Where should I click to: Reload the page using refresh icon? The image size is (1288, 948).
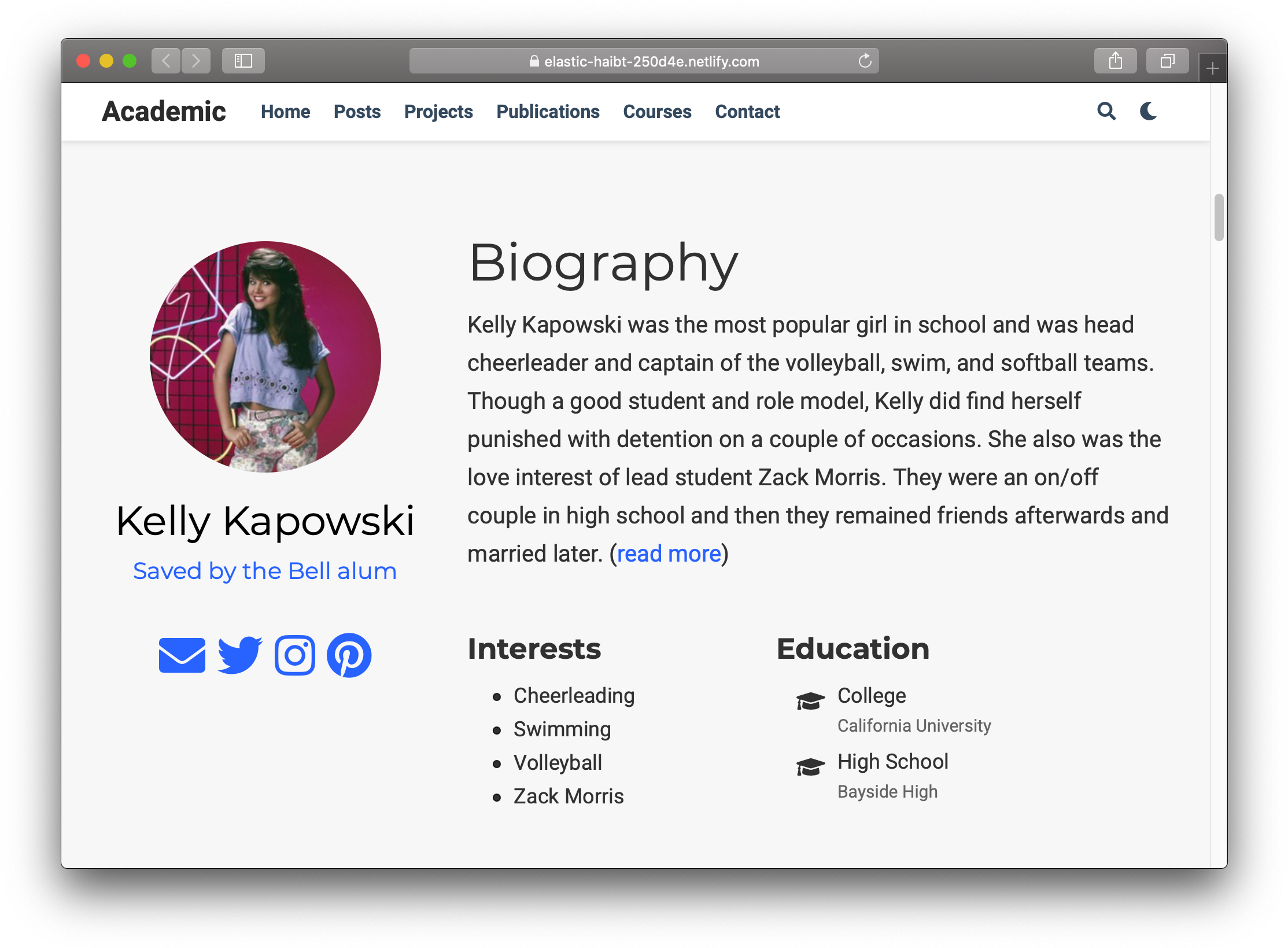coord(865,61)
